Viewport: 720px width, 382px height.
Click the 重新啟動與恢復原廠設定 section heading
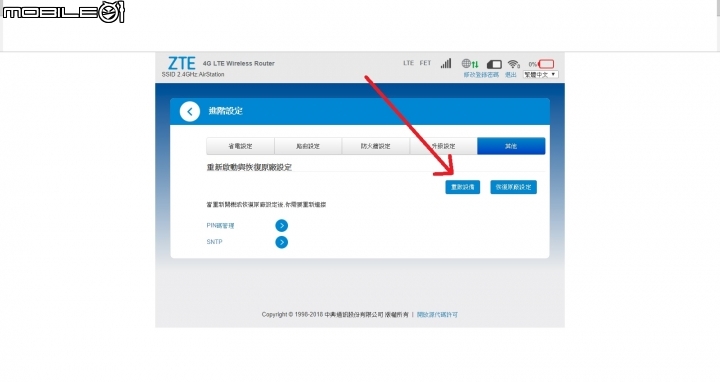coord(249,167)
